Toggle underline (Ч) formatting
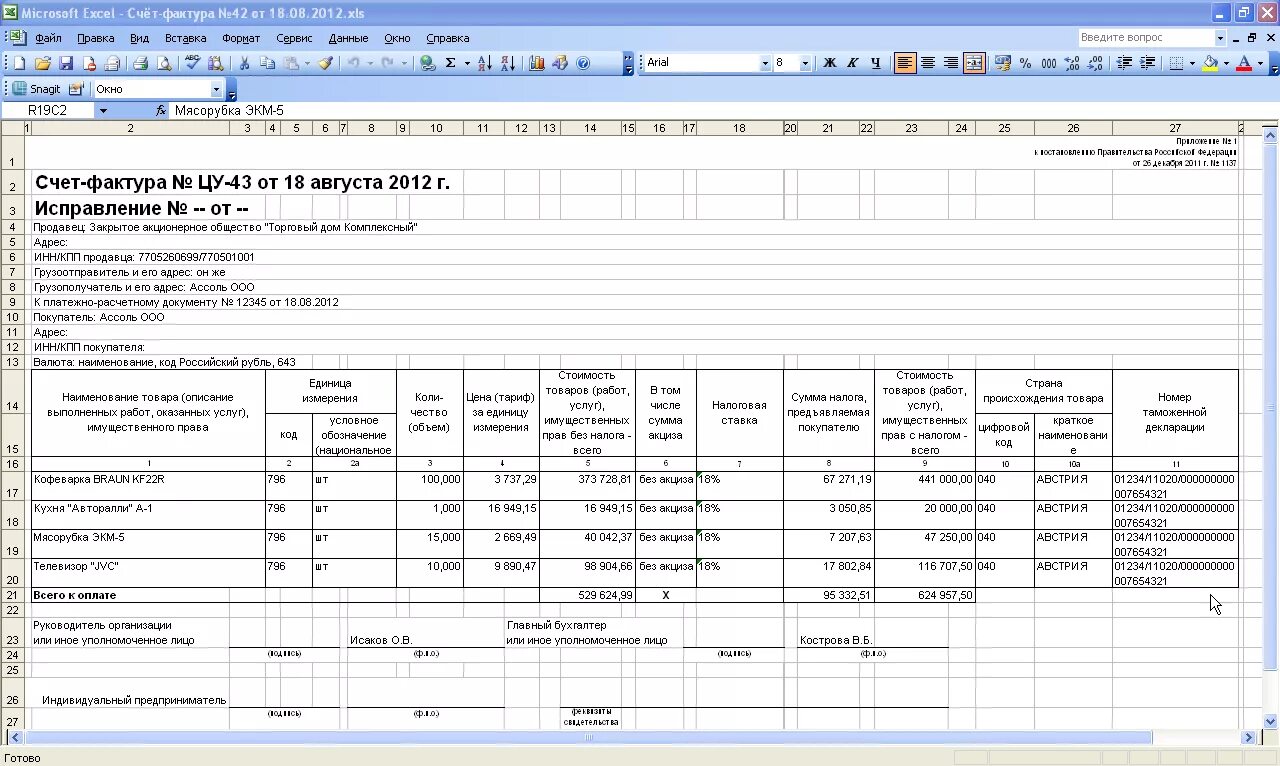The height and width of the screenshot is (766, 1280). (876, 63)
